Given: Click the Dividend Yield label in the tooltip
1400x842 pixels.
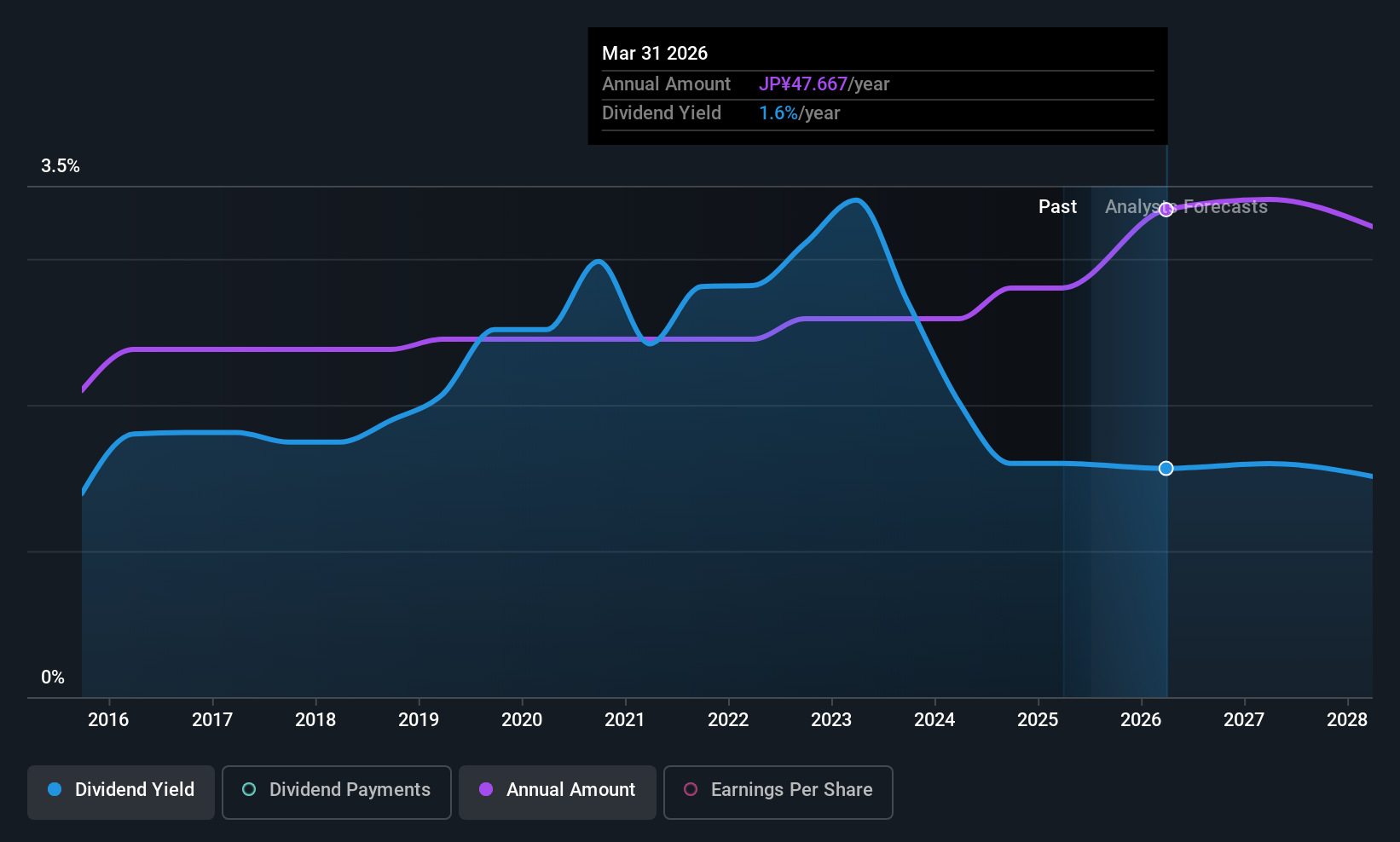Looking at the screenshot, I should pos(662,113).
